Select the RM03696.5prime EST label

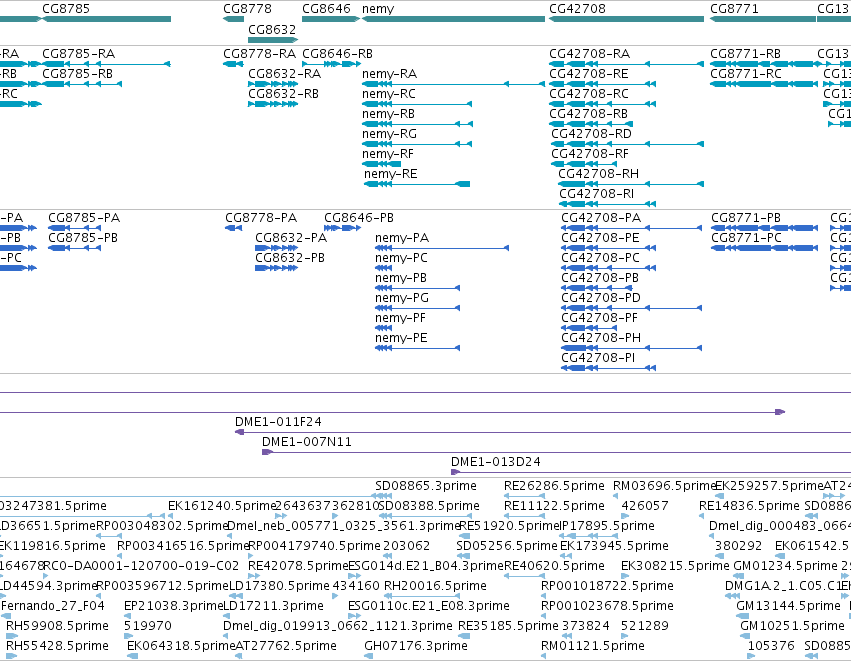click(665, 486)
